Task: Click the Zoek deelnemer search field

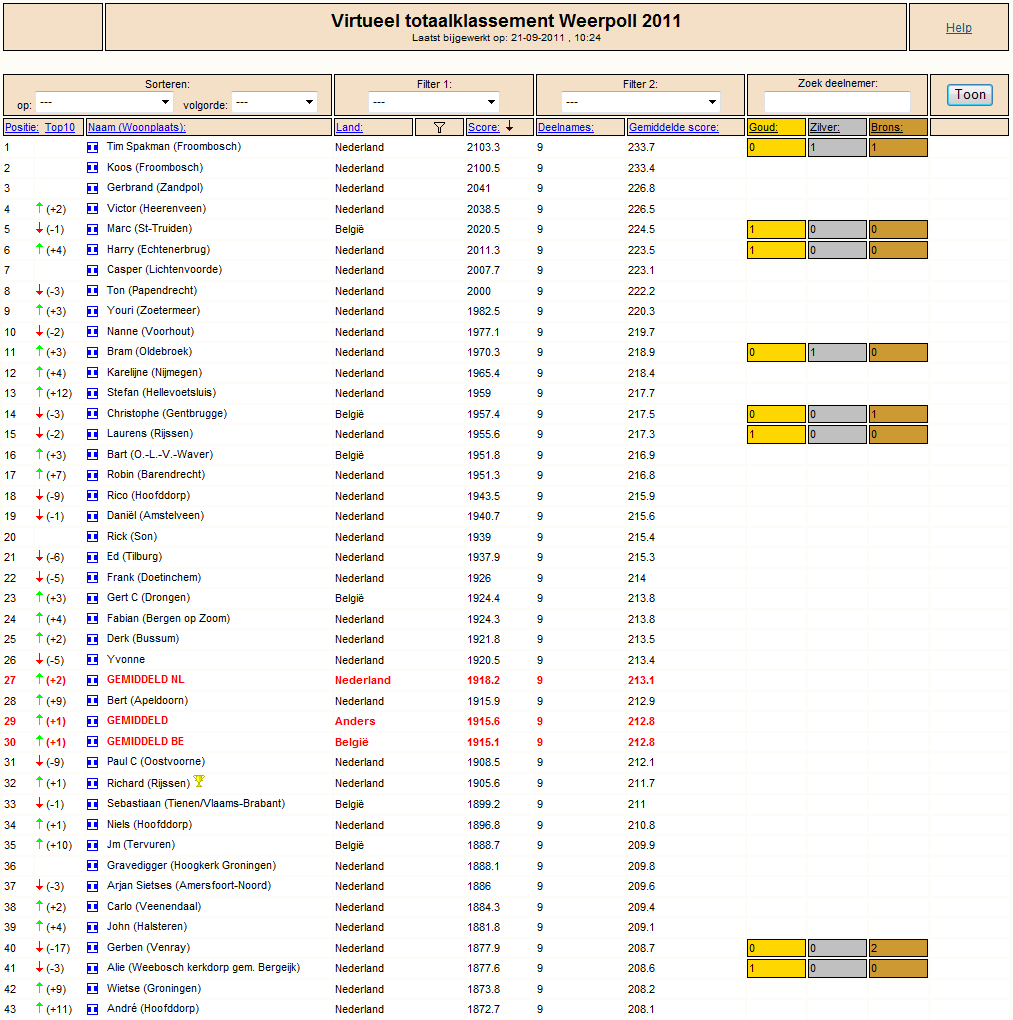Action: click(x=837, y=101)
